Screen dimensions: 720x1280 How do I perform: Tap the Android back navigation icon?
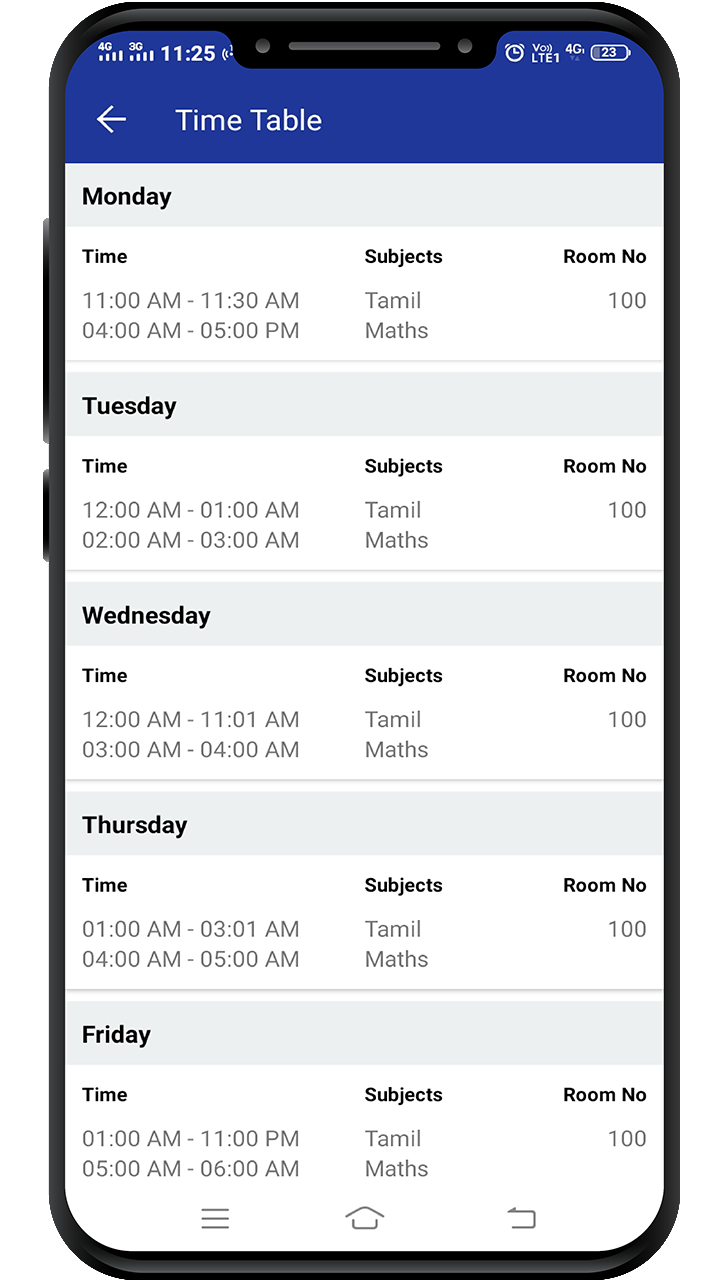(521, 1217)
